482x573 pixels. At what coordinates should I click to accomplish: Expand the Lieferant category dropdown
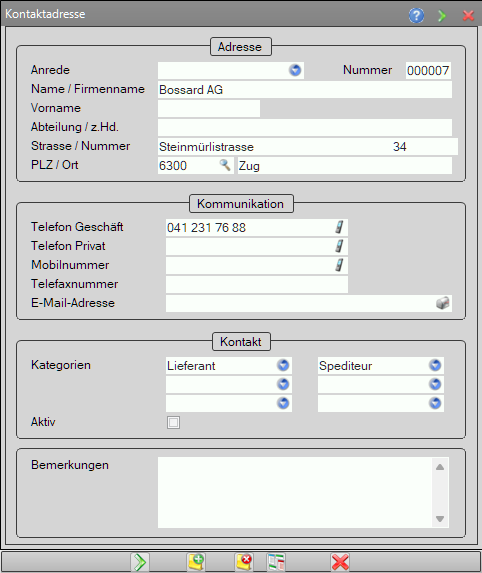283,365
